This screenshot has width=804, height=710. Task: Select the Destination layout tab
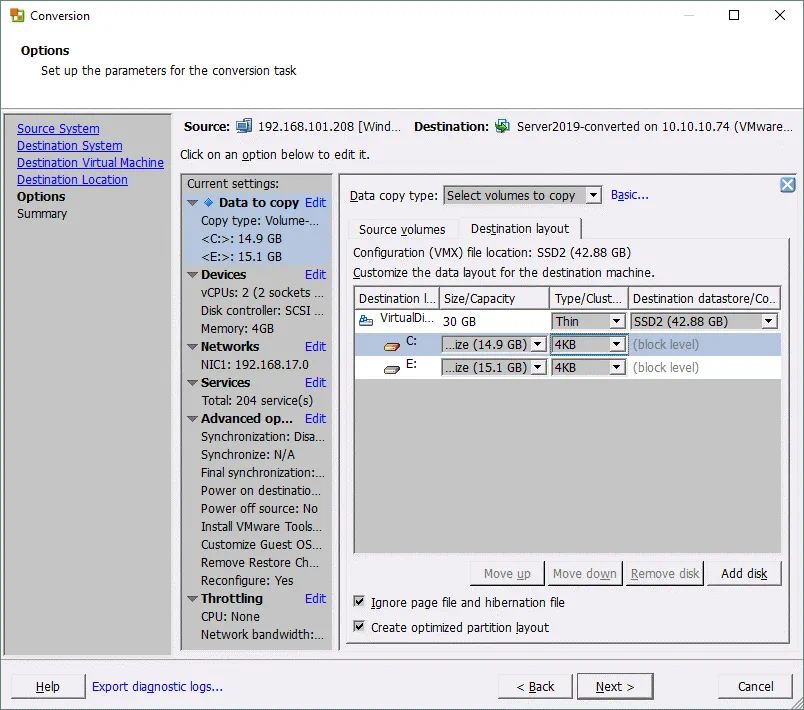(519, 229)
